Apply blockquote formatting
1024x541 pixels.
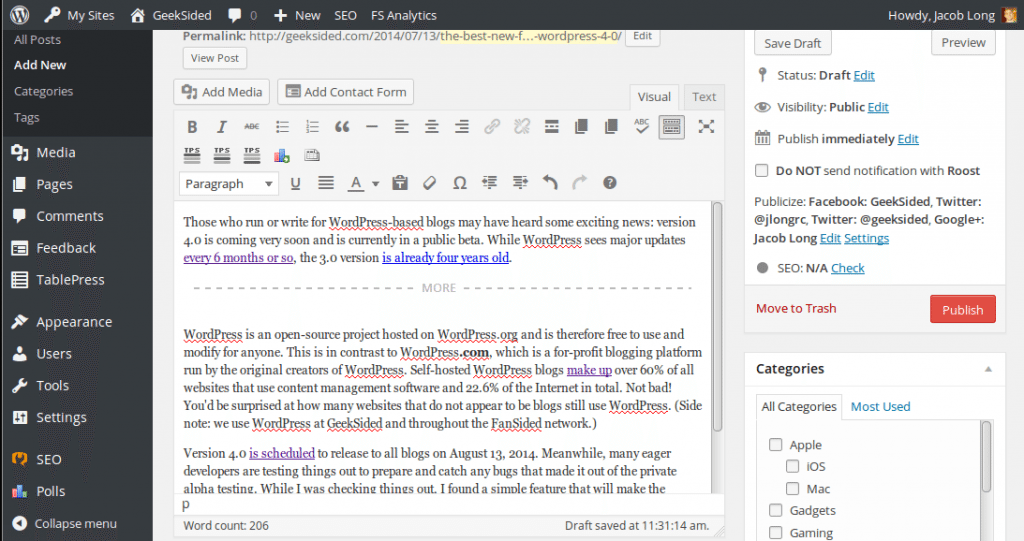coord(342,127)
